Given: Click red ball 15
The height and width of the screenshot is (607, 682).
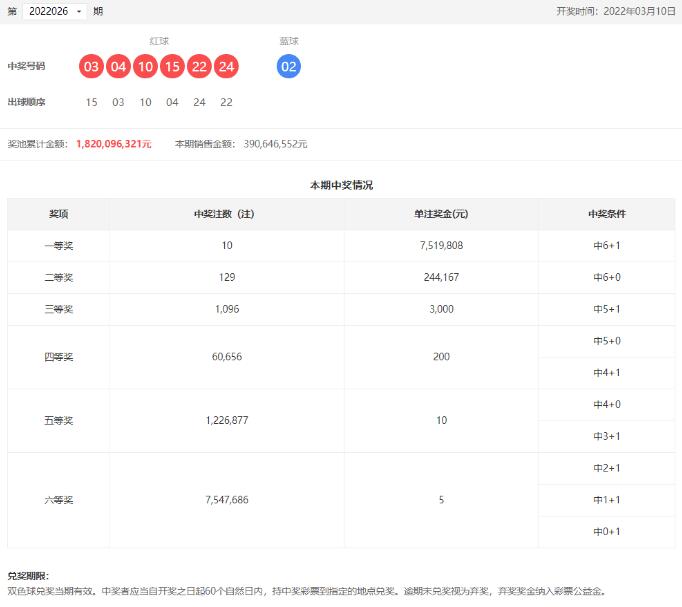Looking at the screenshot, I should pyautogui.click(x=172, y=67).
